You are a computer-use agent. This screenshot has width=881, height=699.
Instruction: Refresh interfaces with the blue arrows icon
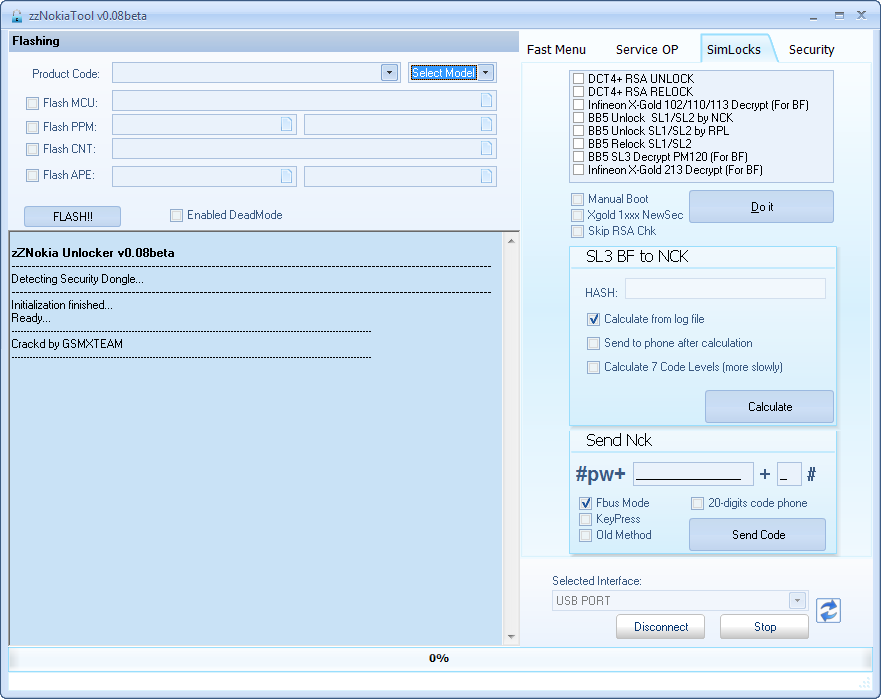tap(828, 611)
